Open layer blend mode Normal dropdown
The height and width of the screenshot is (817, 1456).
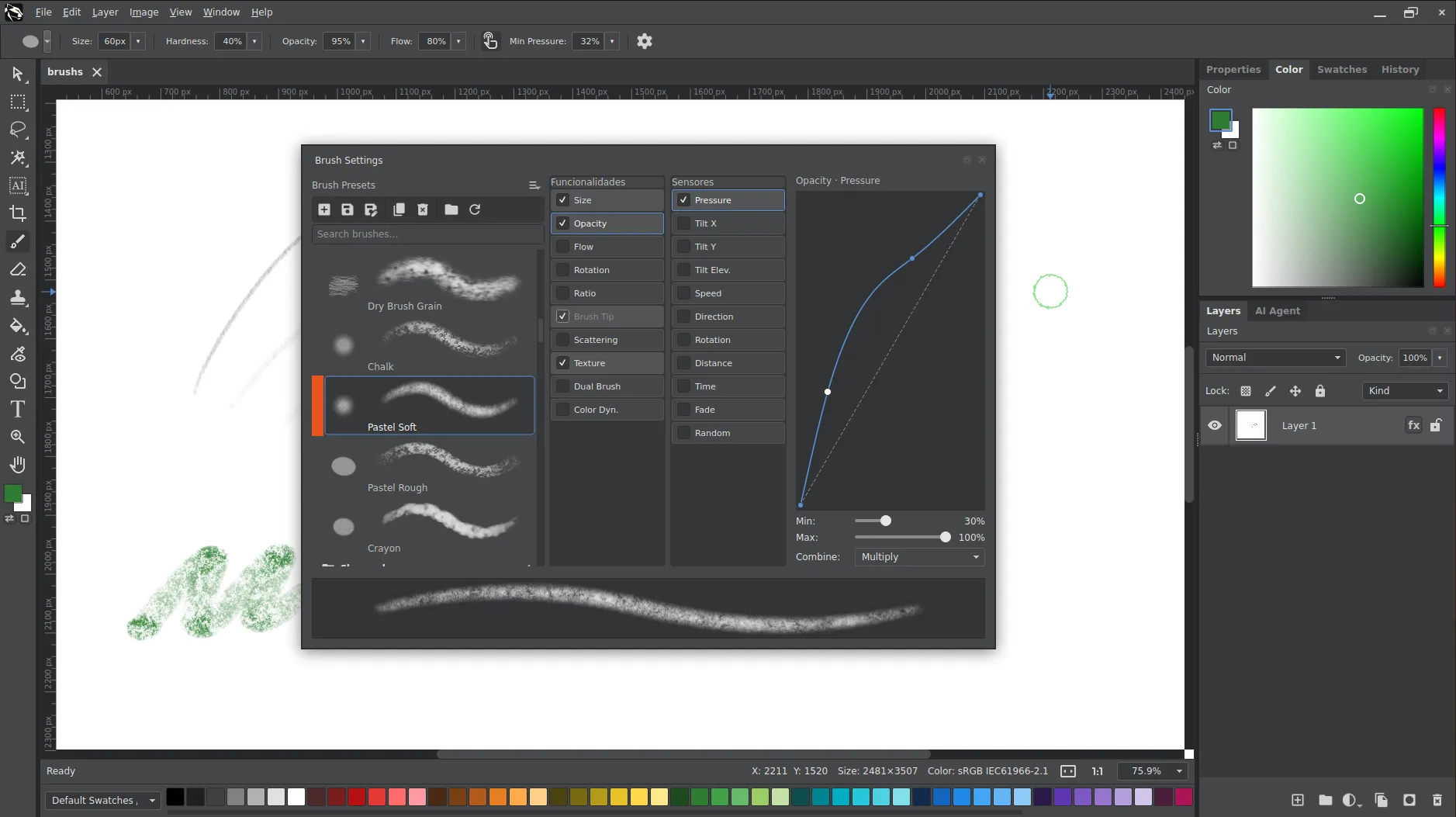1276,358
